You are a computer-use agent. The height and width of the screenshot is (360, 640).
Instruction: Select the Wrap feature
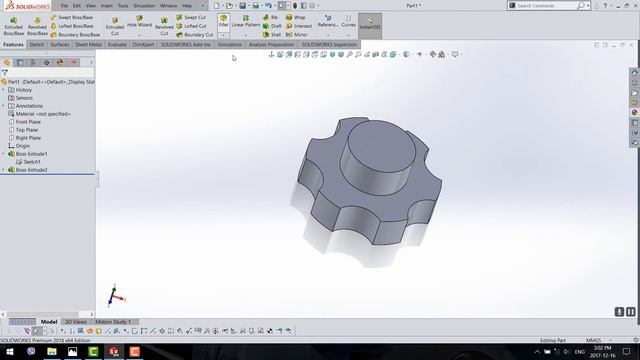[x=296, y=18]
